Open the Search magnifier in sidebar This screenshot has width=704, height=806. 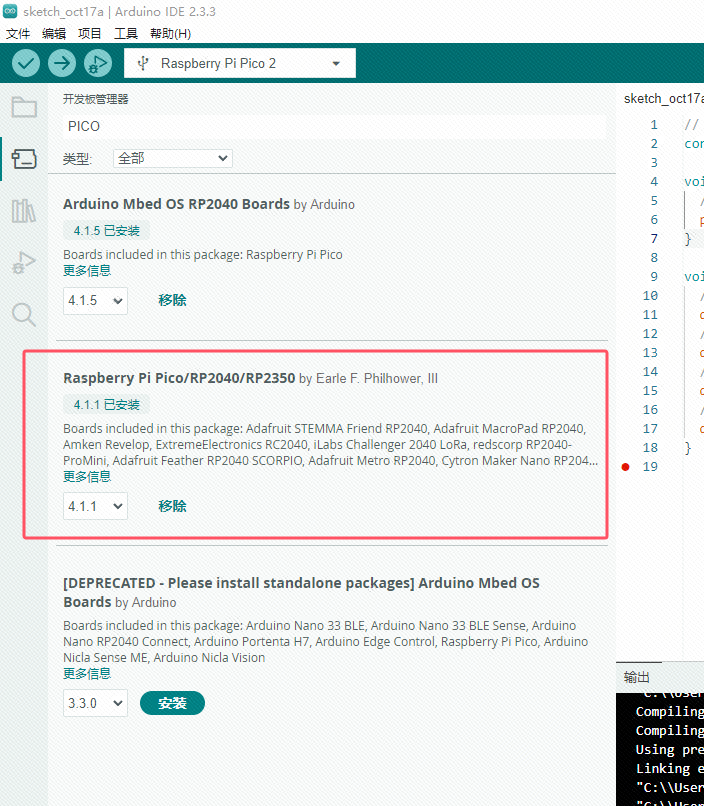(x=24, y=315)
